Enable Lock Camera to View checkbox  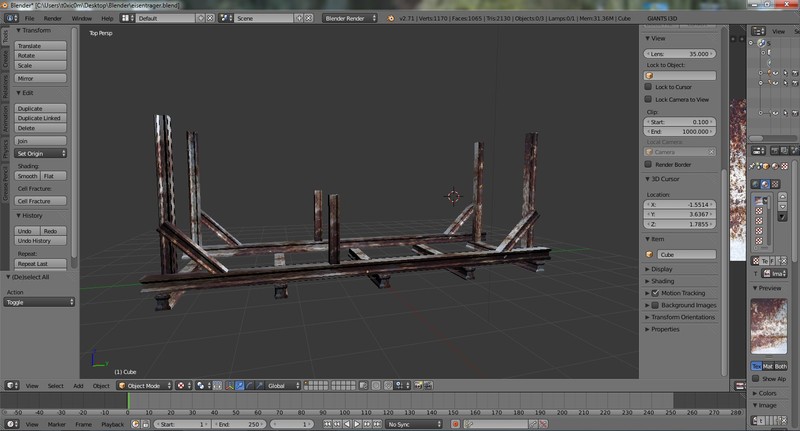click(x=649, y=100)
